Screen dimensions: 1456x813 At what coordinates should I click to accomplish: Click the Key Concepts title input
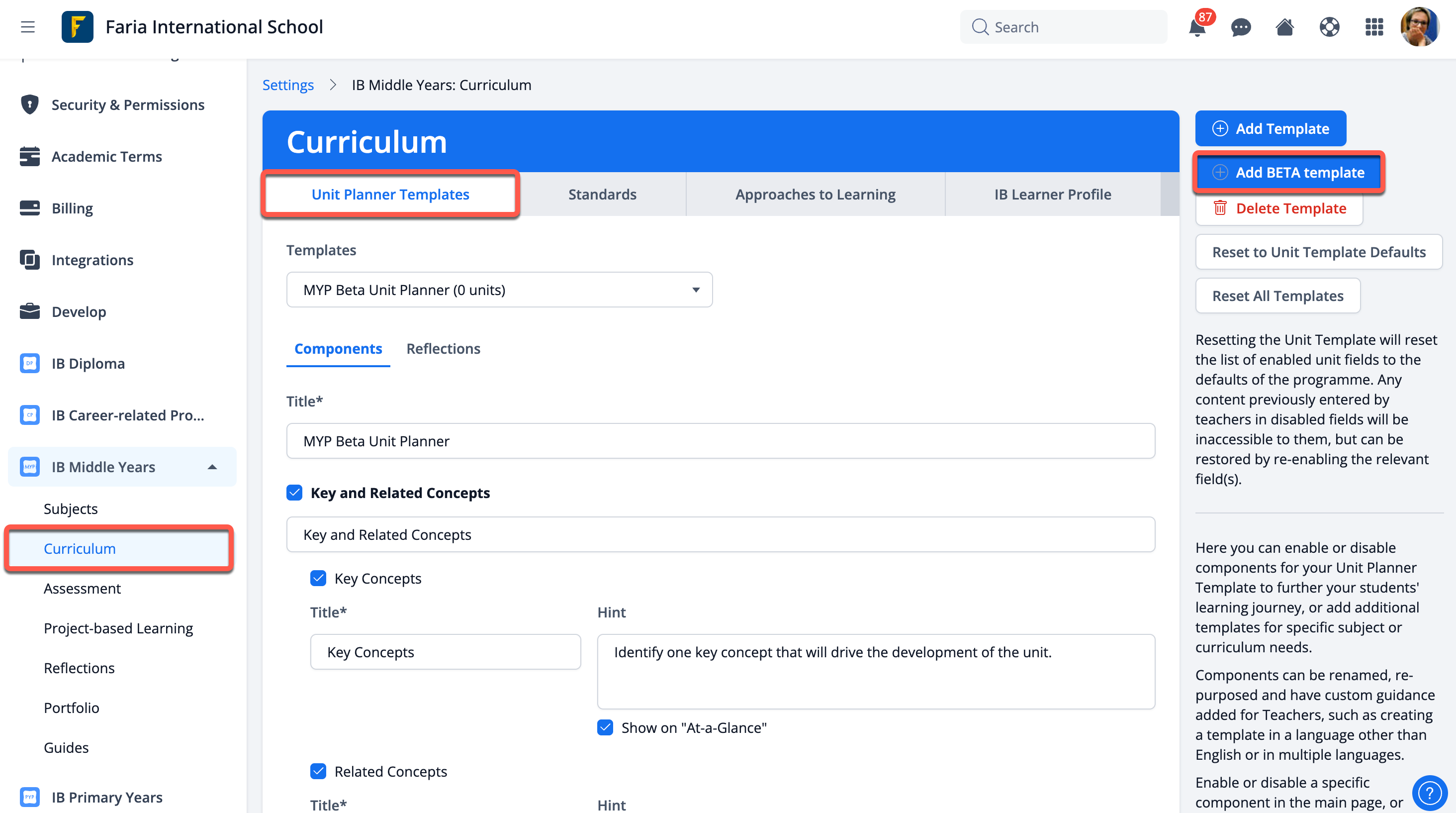point(446,651)
